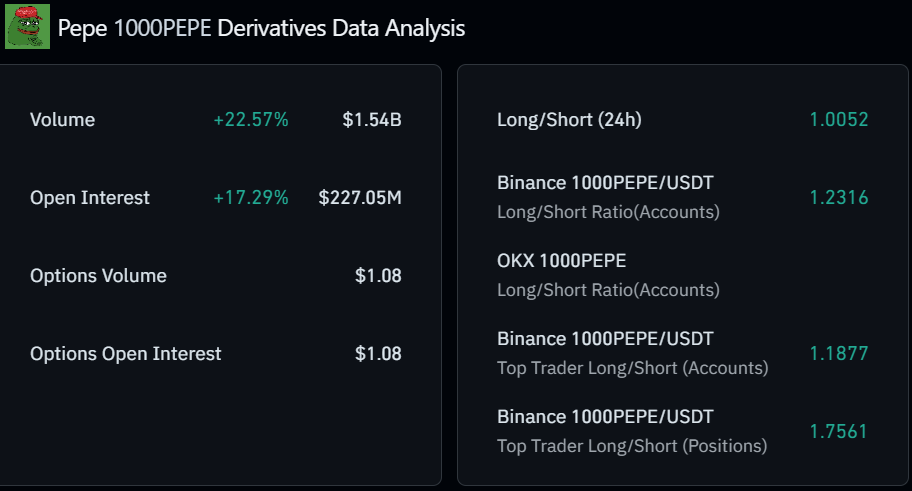Image resolution: width=912 pixels, height=491 pixels.
Task: Select the Options Open Interest label
Action: 126,354
